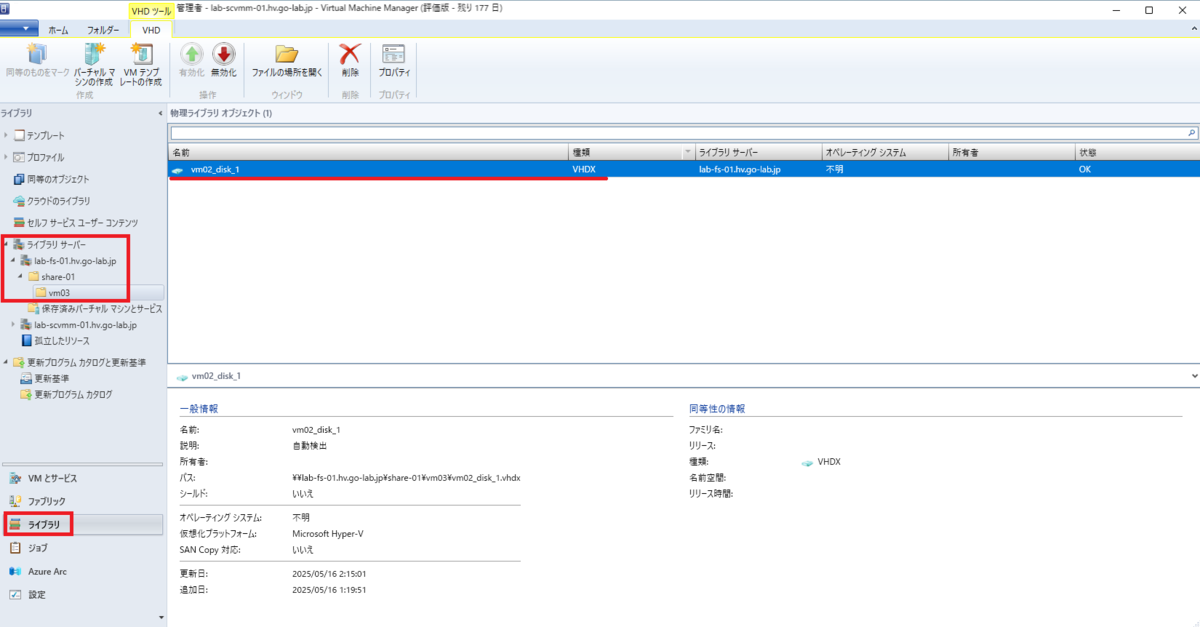Sort by Operating System (オペレーティング システム) column header
Viewport: 1200px width, 627px height.
point(884,153)
